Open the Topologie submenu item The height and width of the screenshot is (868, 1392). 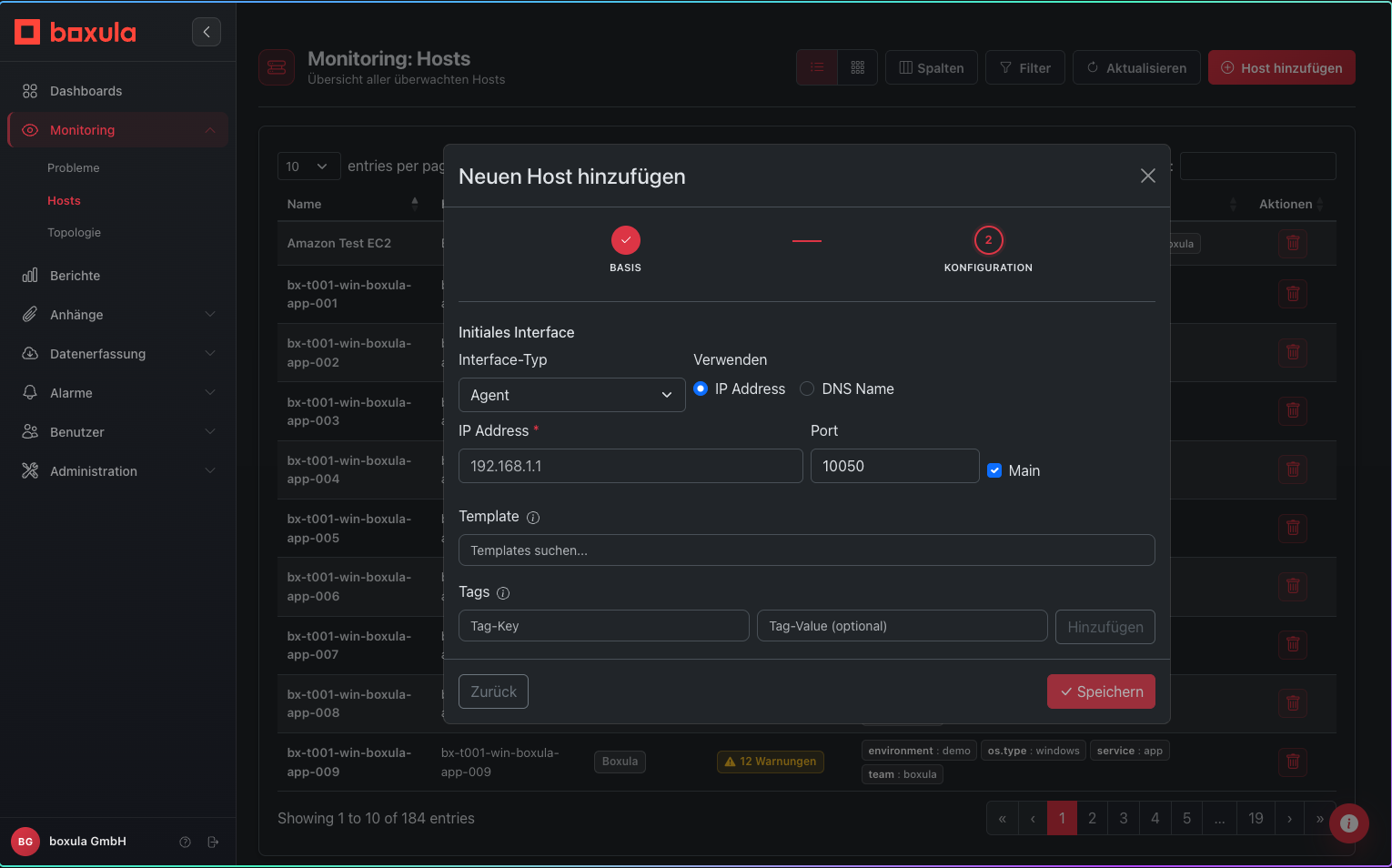point(74,232)
